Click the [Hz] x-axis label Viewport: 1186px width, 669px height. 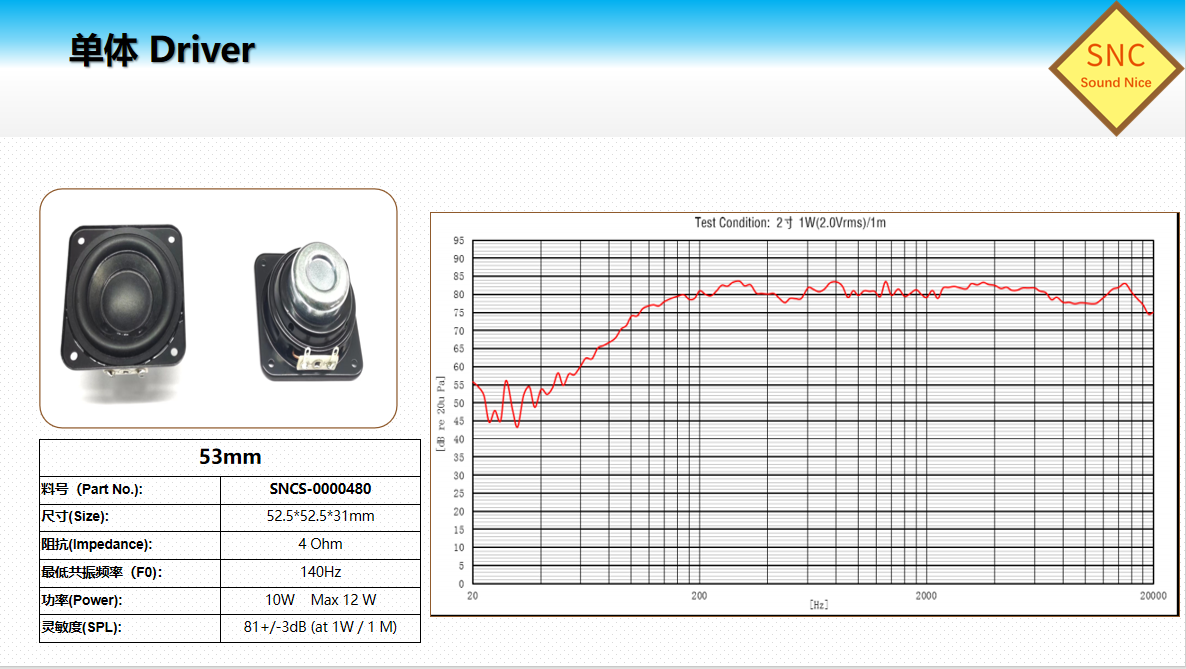pyautogui.click(x=818, y=605)
